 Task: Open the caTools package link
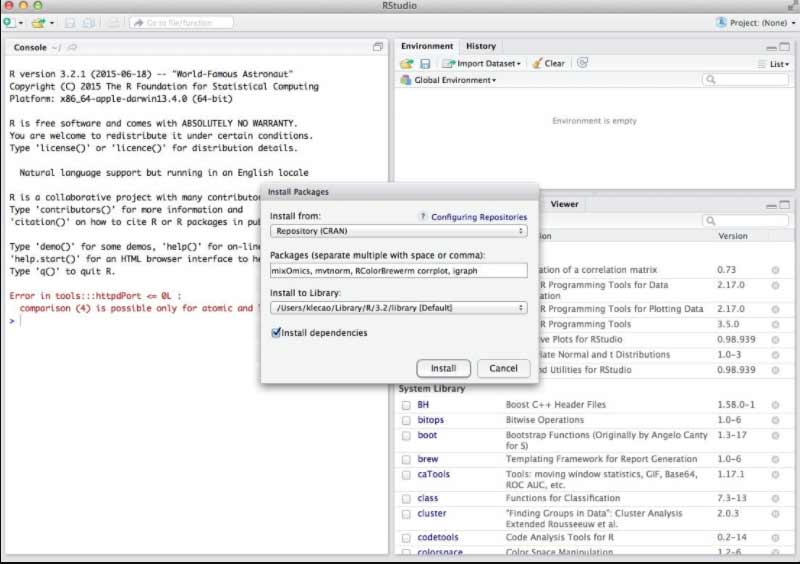[434, 474]
